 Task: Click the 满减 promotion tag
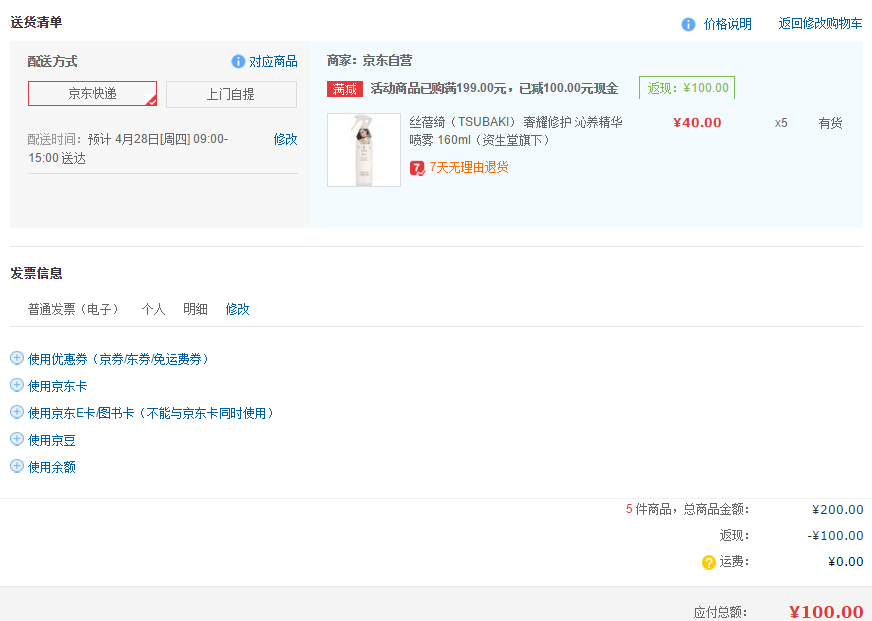coord(345,89)
